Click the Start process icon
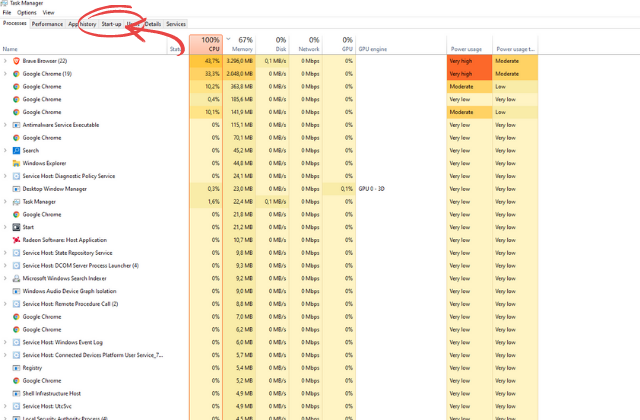This screenshot has width=640, height=420. 16,227
